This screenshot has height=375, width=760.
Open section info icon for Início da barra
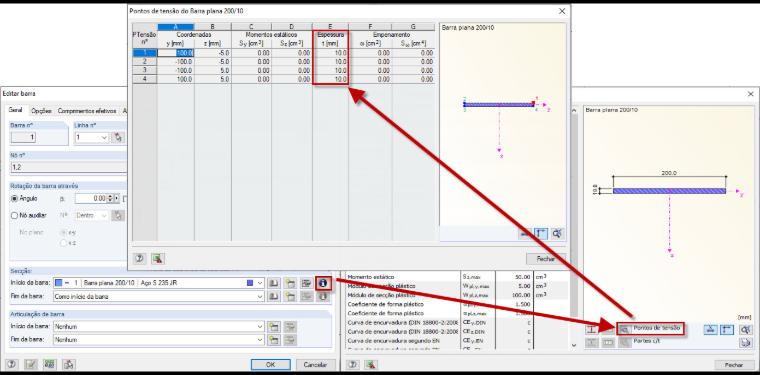tap(323, 283)
